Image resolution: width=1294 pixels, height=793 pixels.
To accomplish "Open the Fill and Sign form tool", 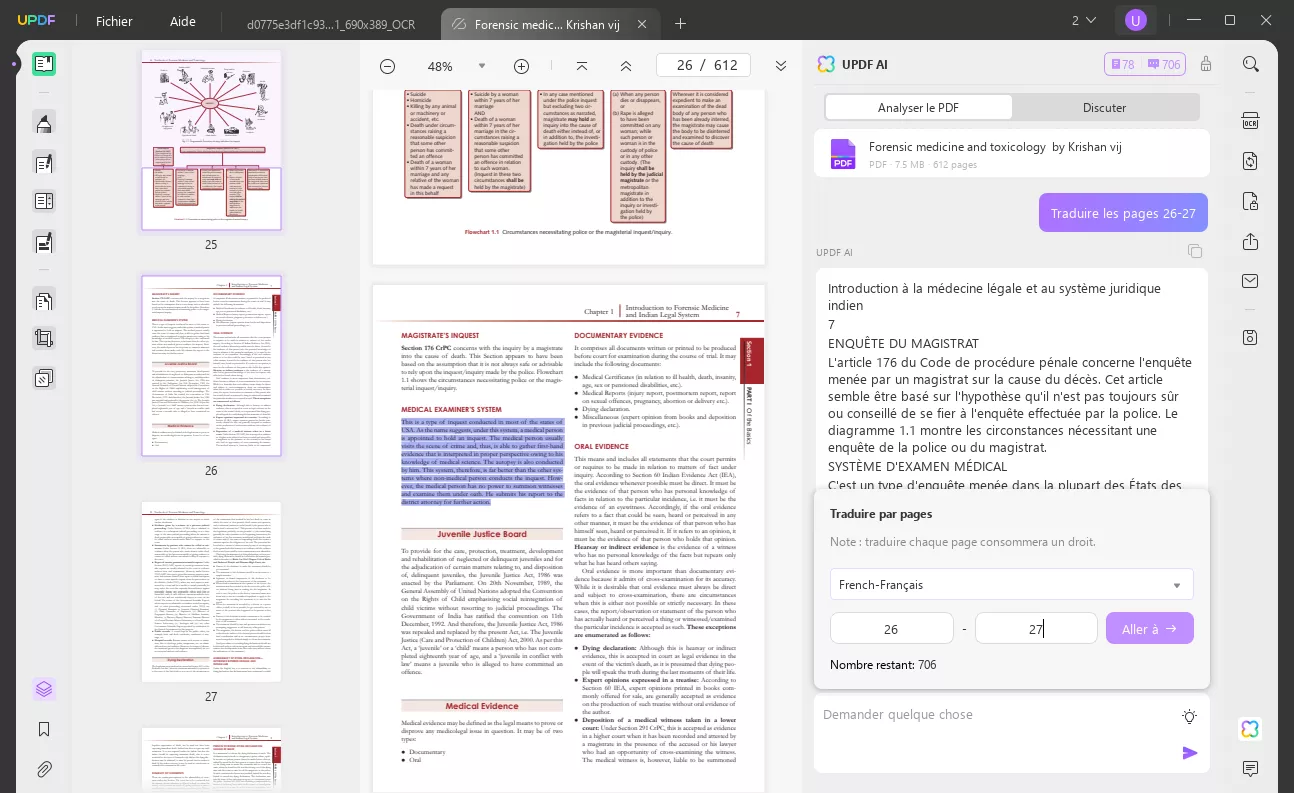I will [x=44, y=242].
